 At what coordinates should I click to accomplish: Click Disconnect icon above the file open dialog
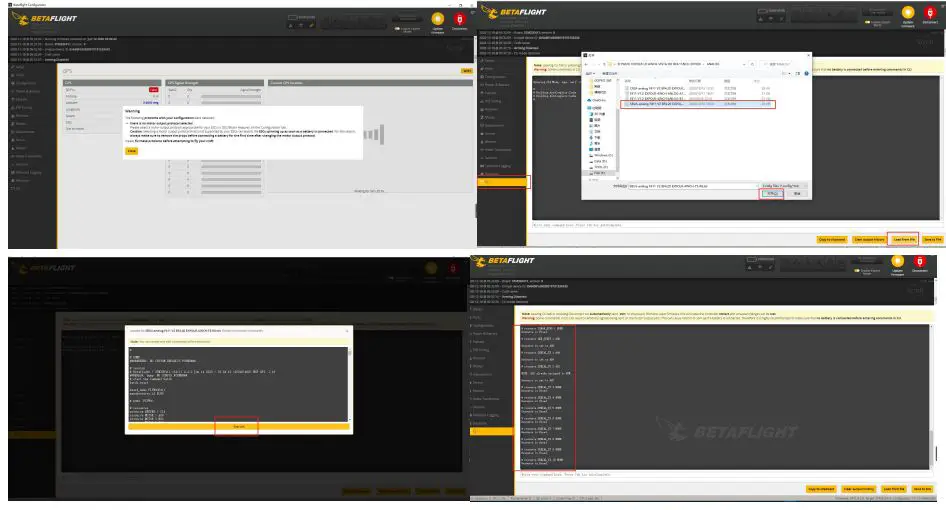coord(930,13)
